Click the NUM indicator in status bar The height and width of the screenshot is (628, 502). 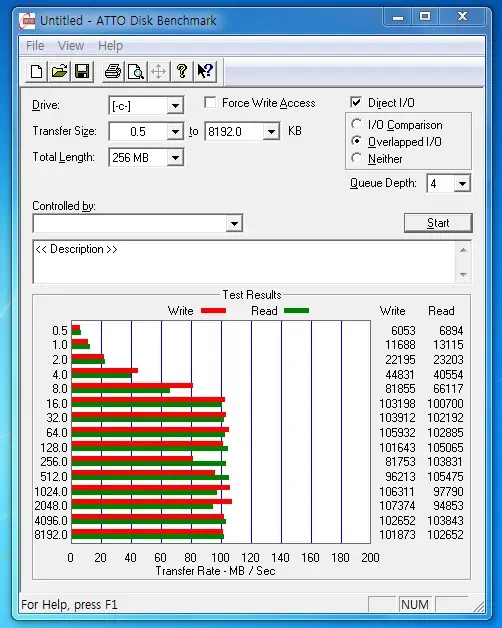pyautogui.click(x=415, y=604)
